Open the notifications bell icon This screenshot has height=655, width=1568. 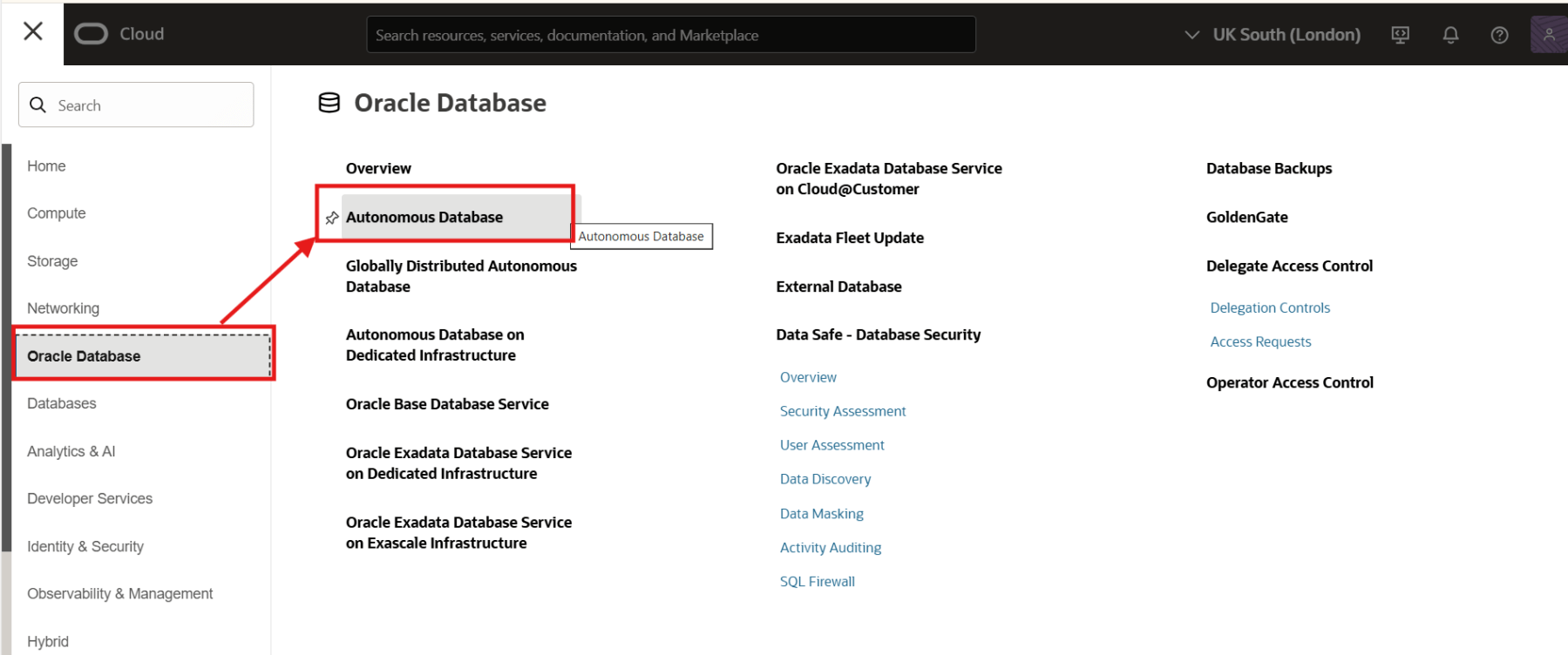1450,35
